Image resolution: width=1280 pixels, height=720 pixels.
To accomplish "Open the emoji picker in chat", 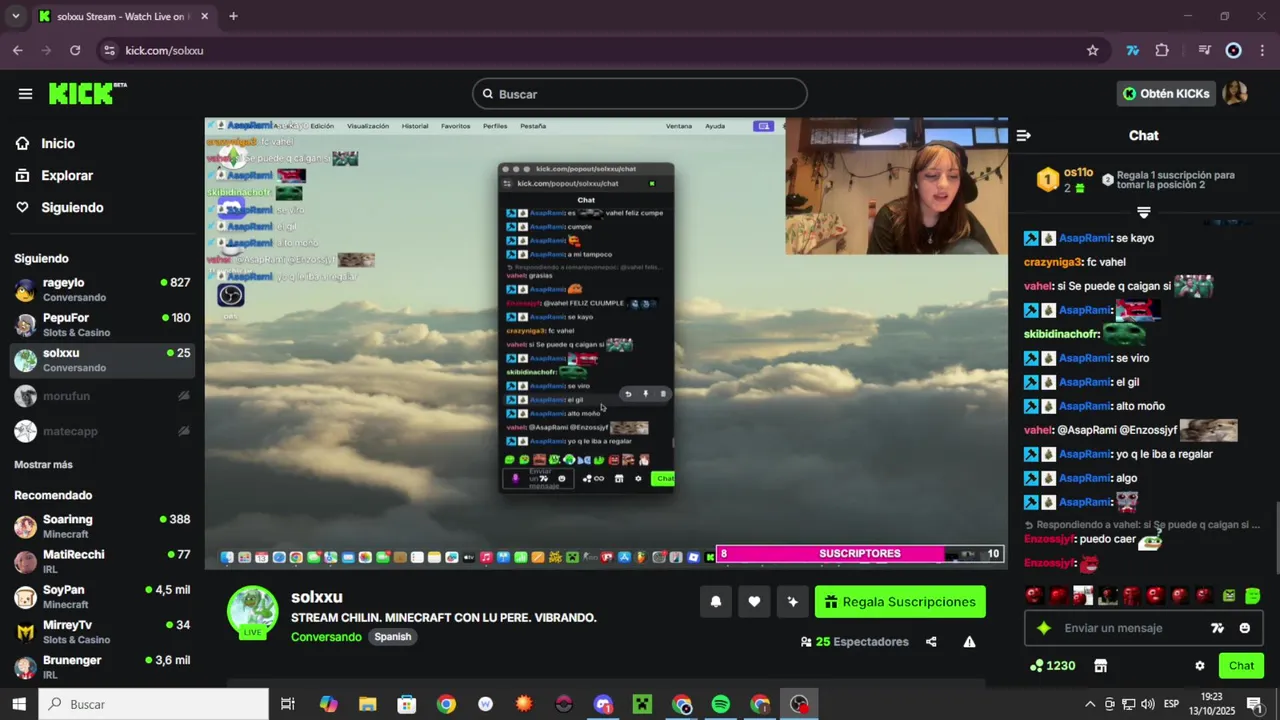I will [x=1245, y=628].
